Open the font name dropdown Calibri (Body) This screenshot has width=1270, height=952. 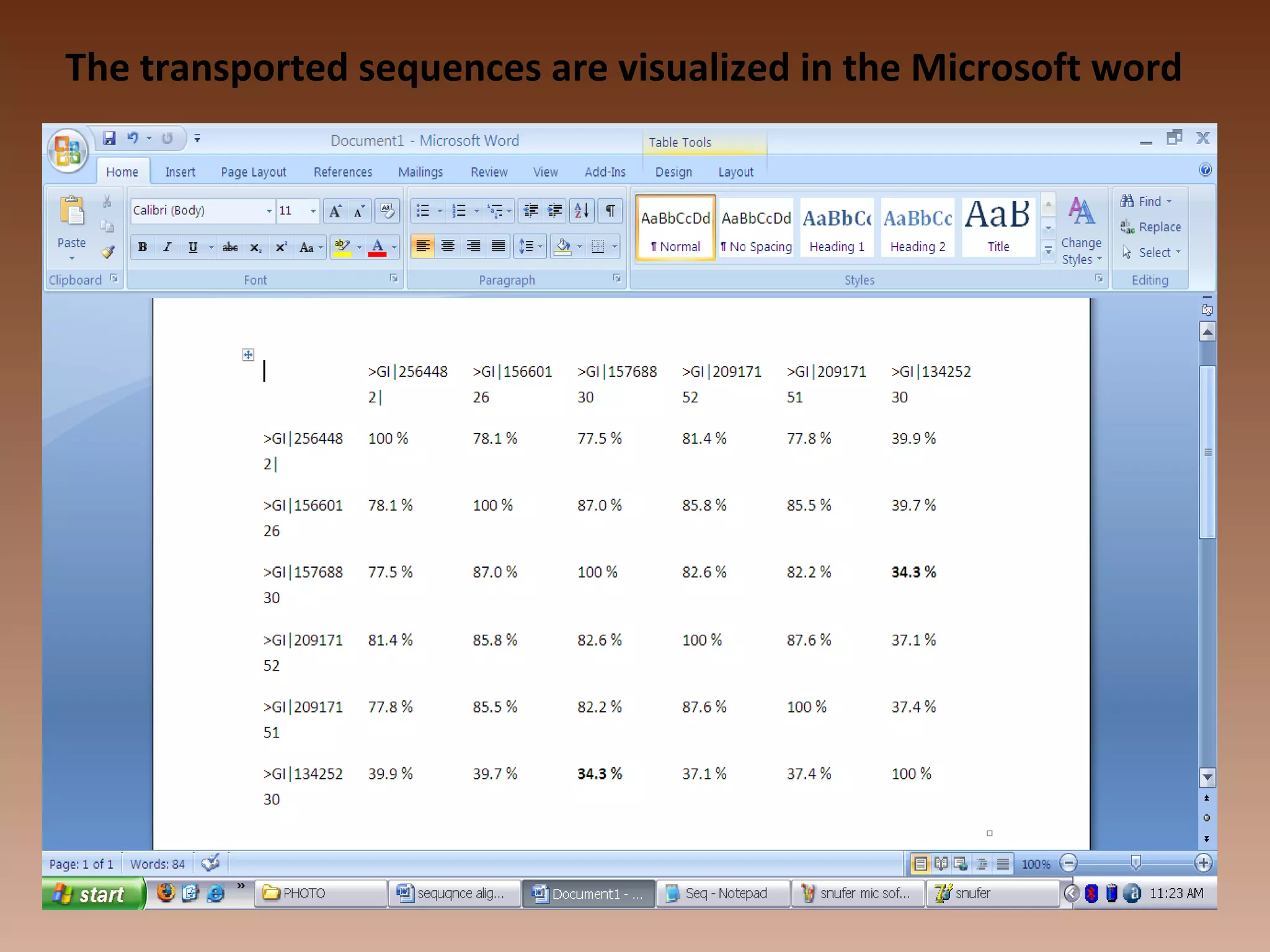(269, 211)
